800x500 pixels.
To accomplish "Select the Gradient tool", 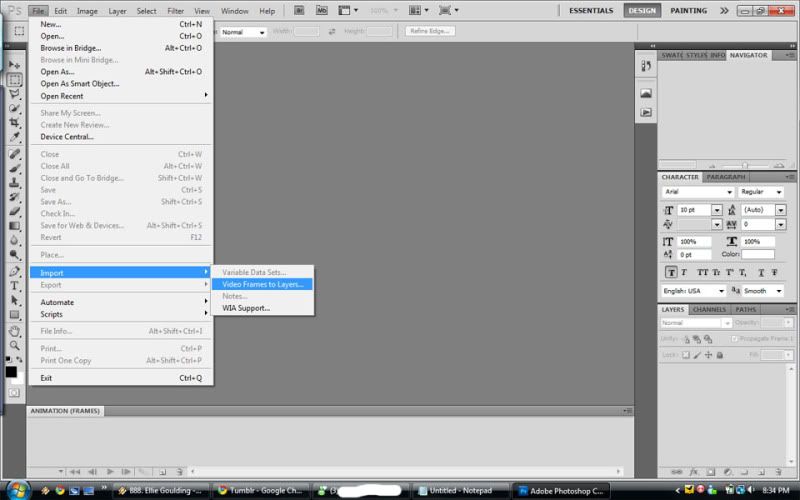I will tap(14, 226).
